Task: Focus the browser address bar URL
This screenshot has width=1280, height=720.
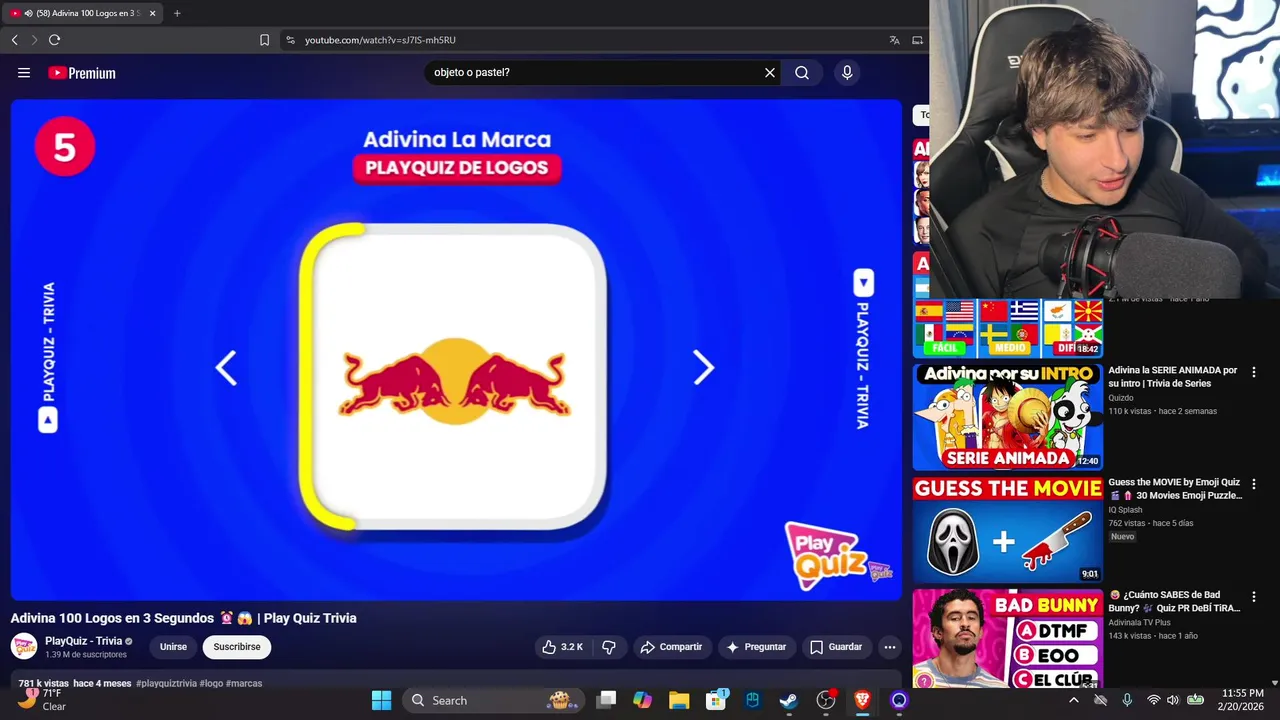Action: [x=380, y=40]
